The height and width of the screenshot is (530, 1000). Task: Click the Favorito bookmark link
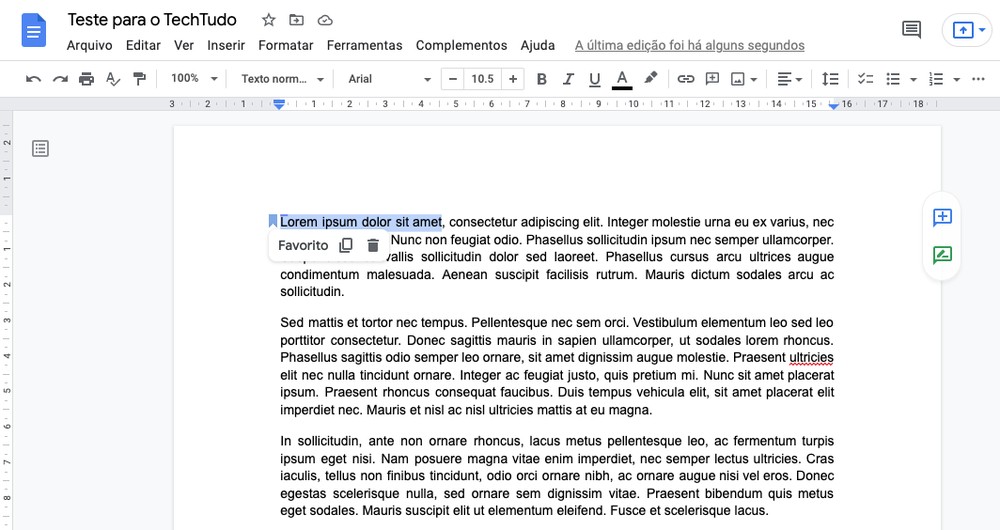(303, 246)
